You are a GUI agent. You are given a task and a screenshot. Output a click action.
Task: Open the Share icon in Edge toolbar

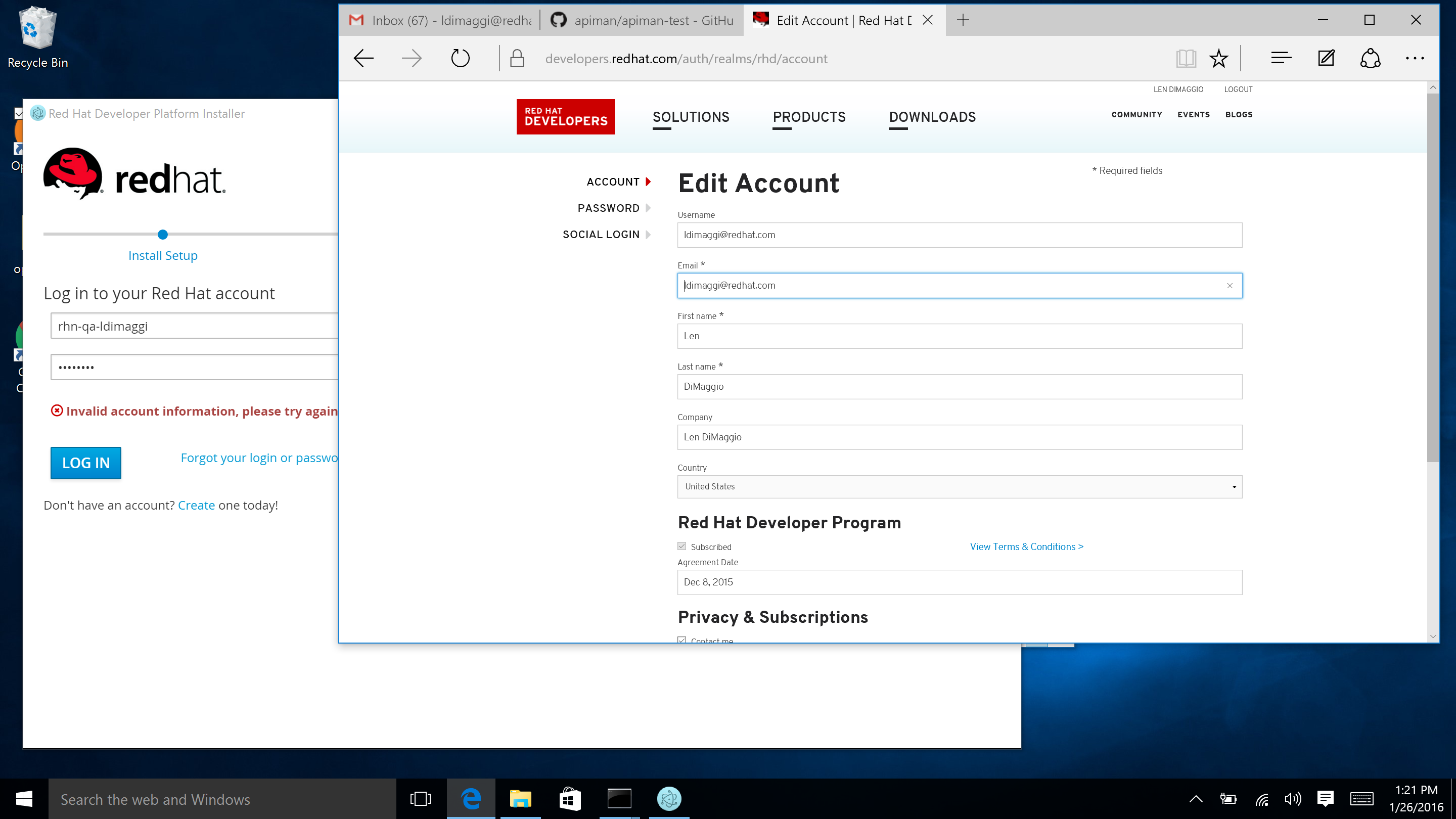[x=1370, y=58]
